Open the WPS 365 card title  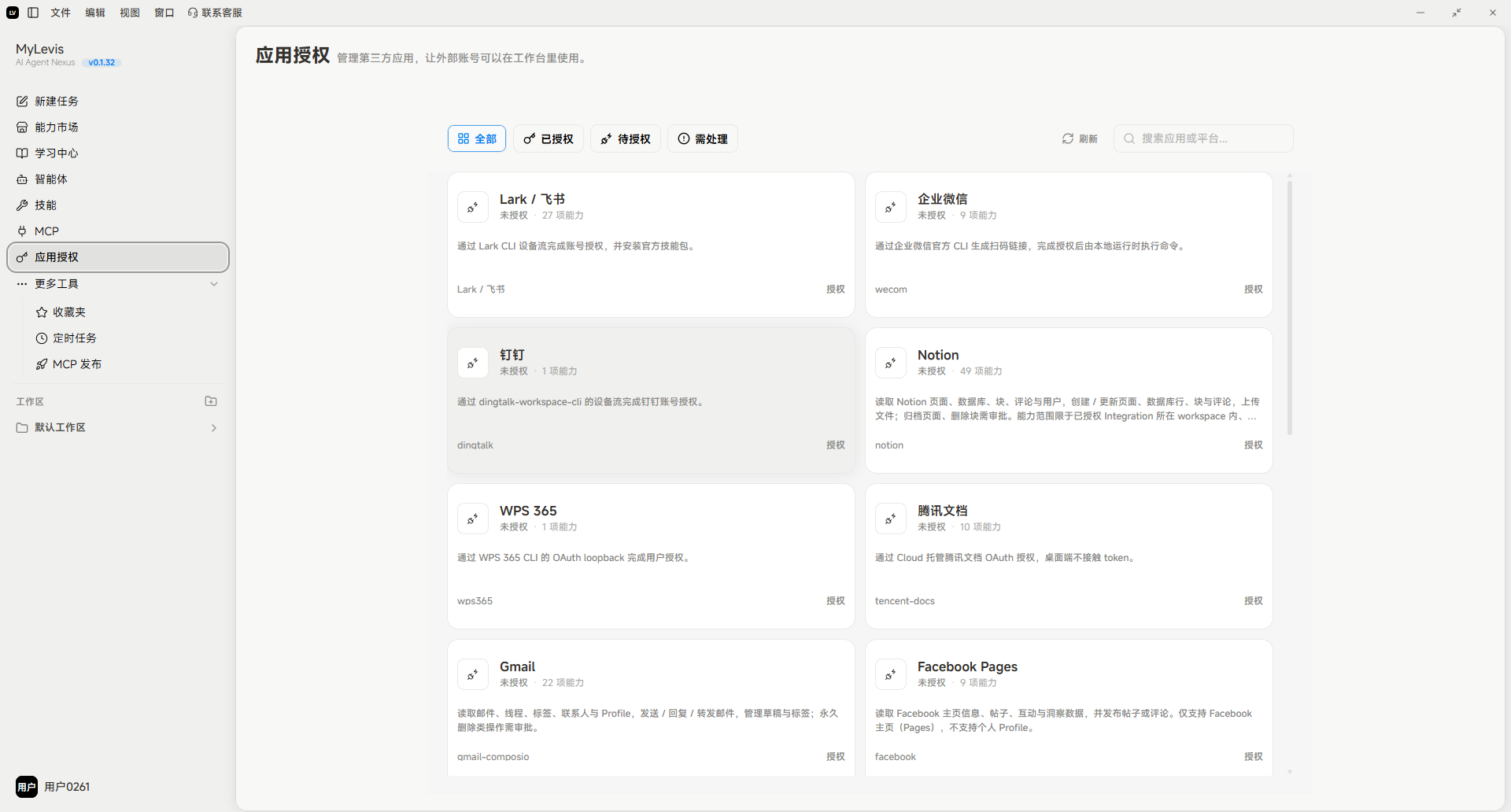pyautogui.click(x=528, y=511)
